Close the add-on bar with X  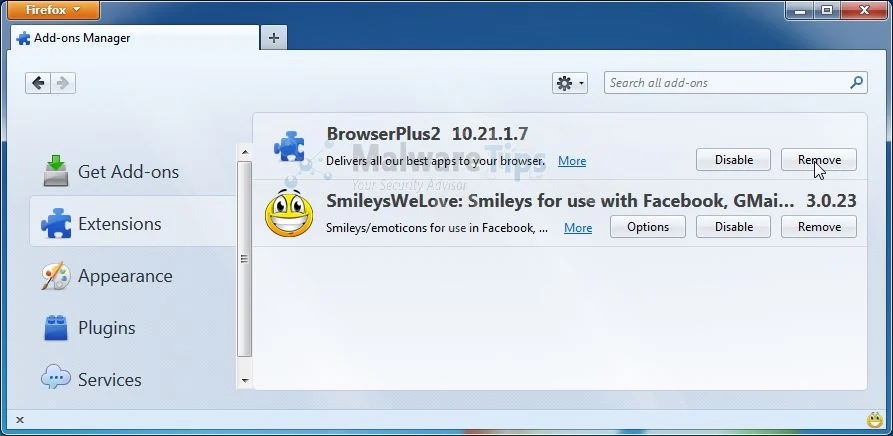20,420
